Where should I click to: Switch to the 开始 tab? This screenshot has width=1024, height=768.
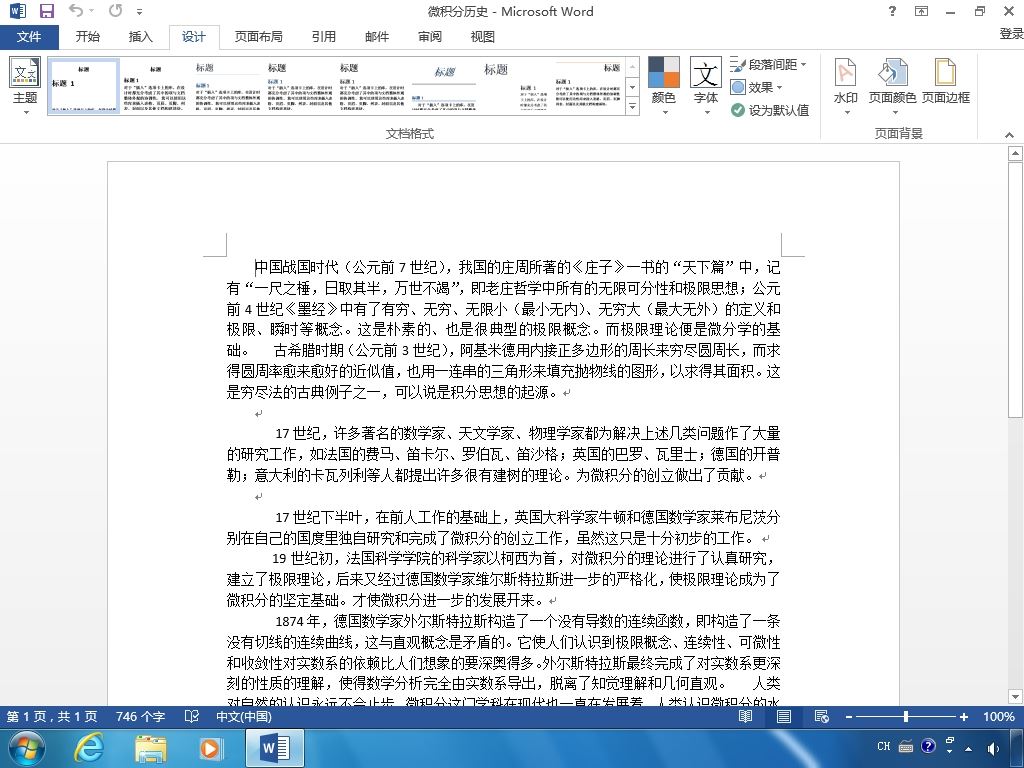(88, 37)
